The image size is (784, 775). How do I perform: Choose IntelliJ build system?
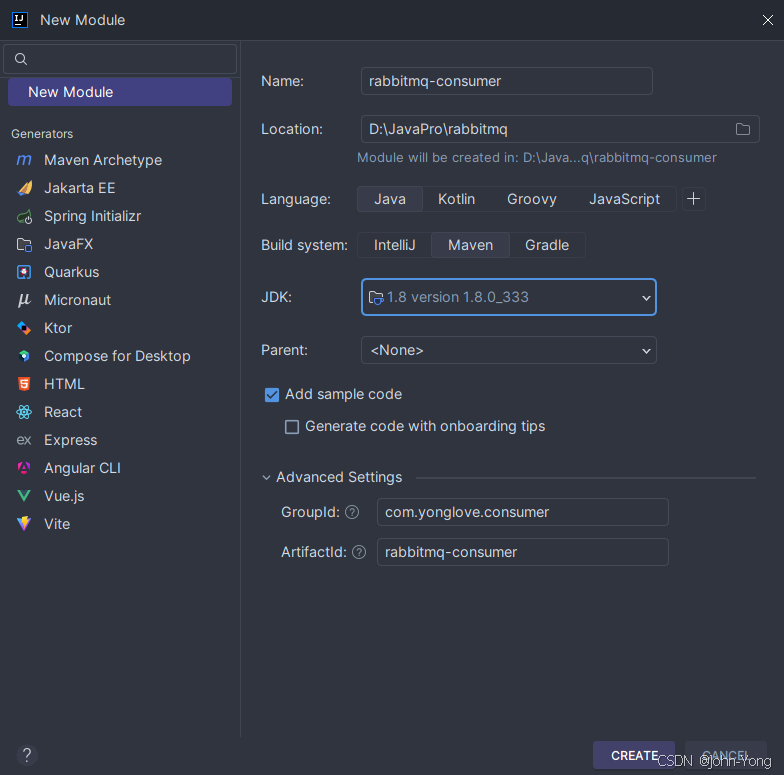coord(394,245)
